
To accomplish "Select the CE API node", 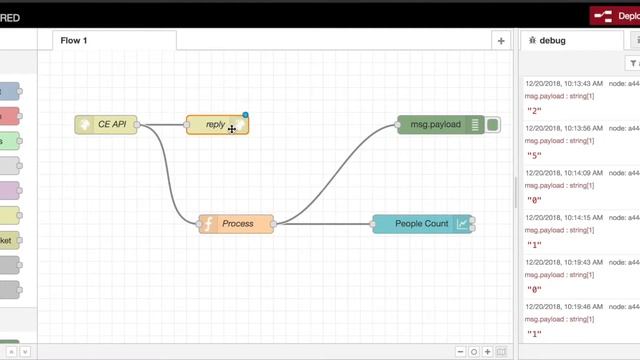I will click(x=106, y=124).
